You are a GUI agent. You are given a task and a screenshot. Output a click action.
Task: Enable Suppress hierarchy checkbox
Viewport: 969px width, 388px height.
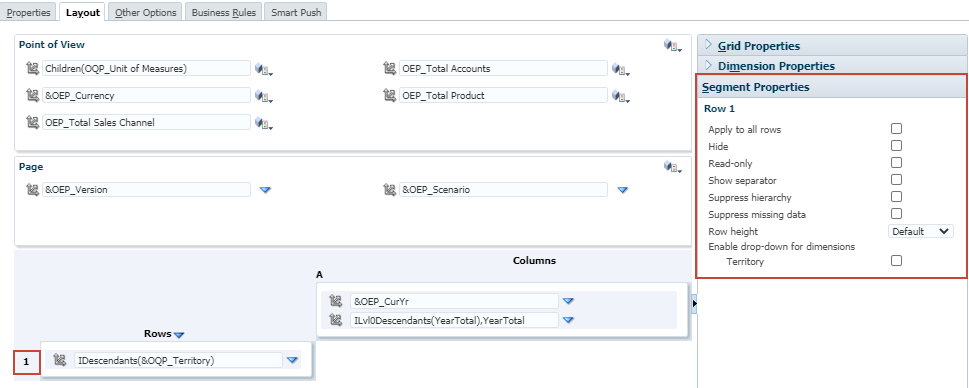point(896,197)
